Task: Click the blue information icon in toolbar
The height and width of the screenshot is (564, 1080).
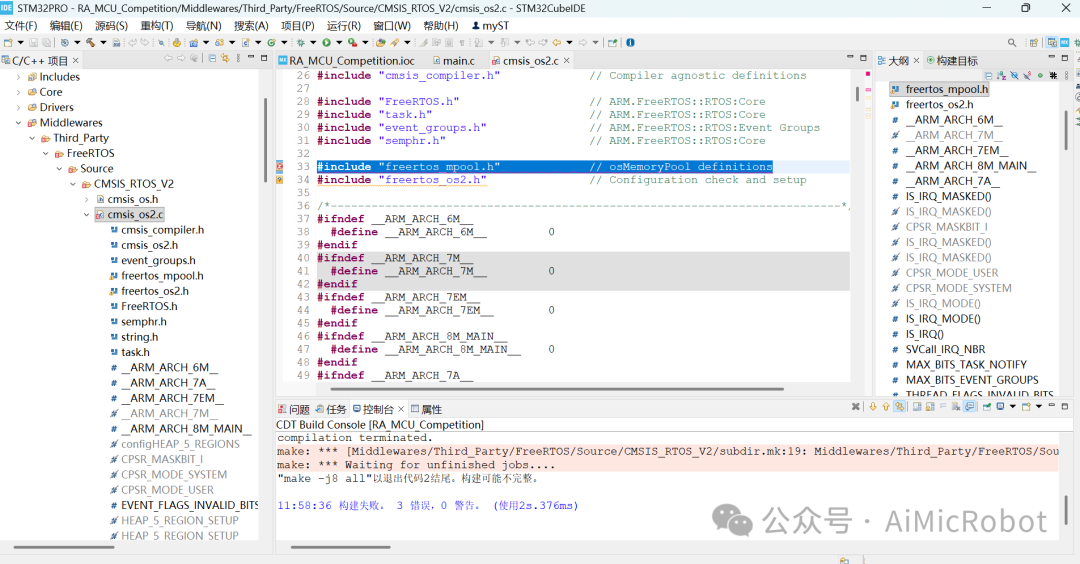Action: (x=630, y=42)
